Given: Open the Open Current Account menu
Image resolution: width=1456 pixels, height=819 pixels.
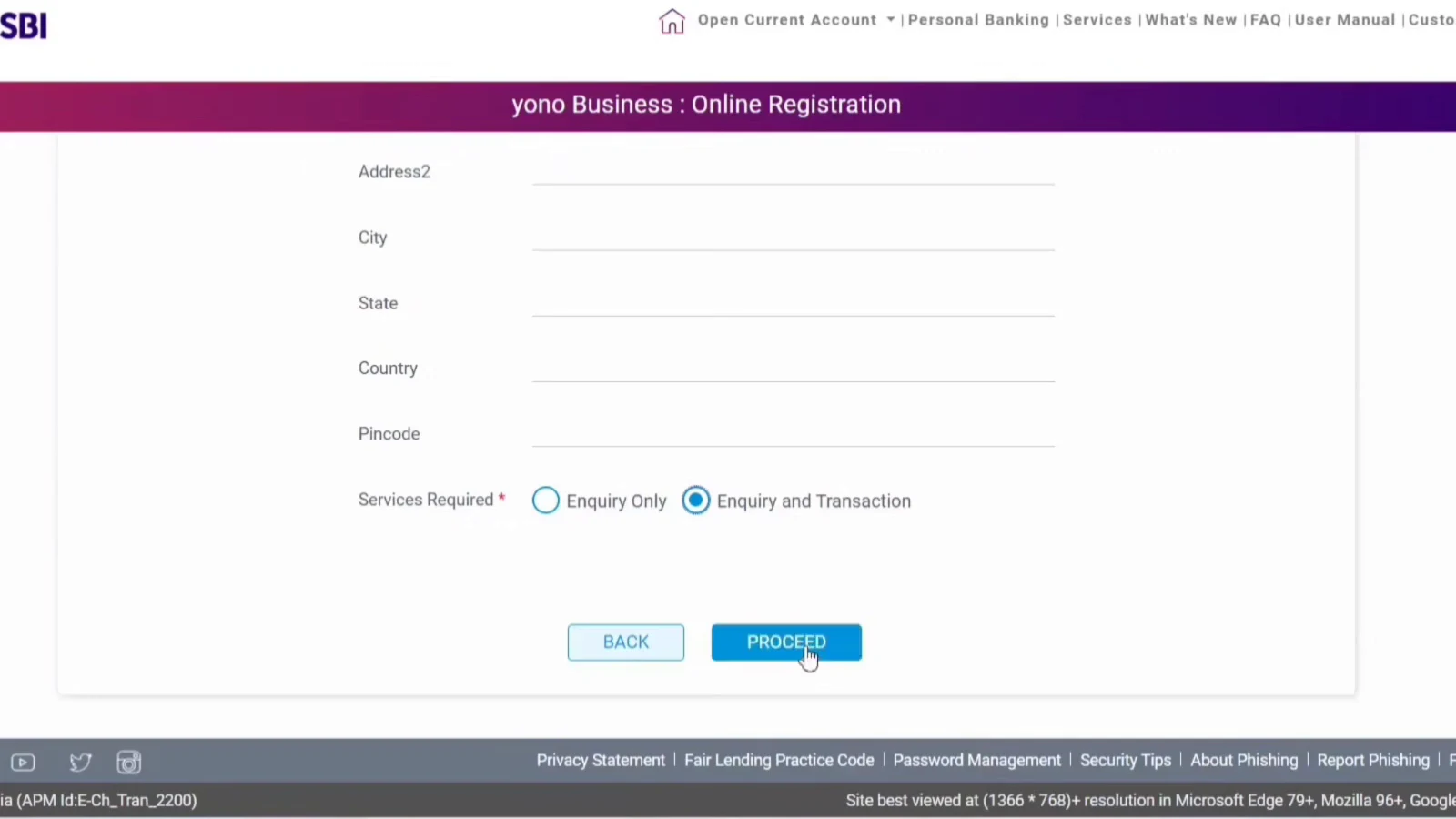Looking at the screenshot, I should 787,20.
